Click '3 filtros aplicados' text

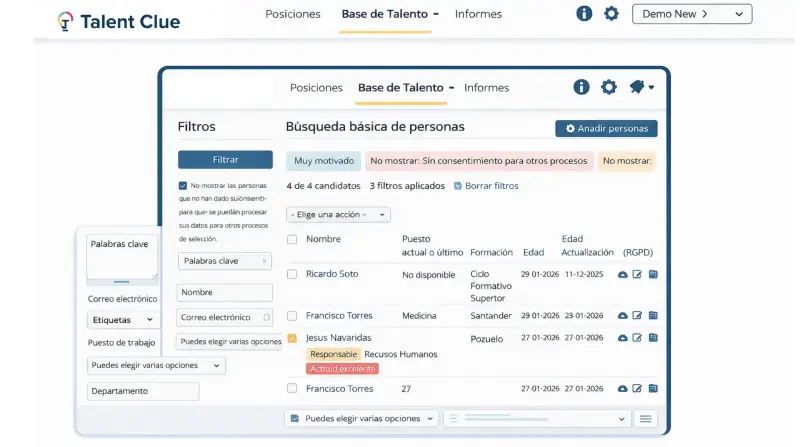(x=407, y=186)
